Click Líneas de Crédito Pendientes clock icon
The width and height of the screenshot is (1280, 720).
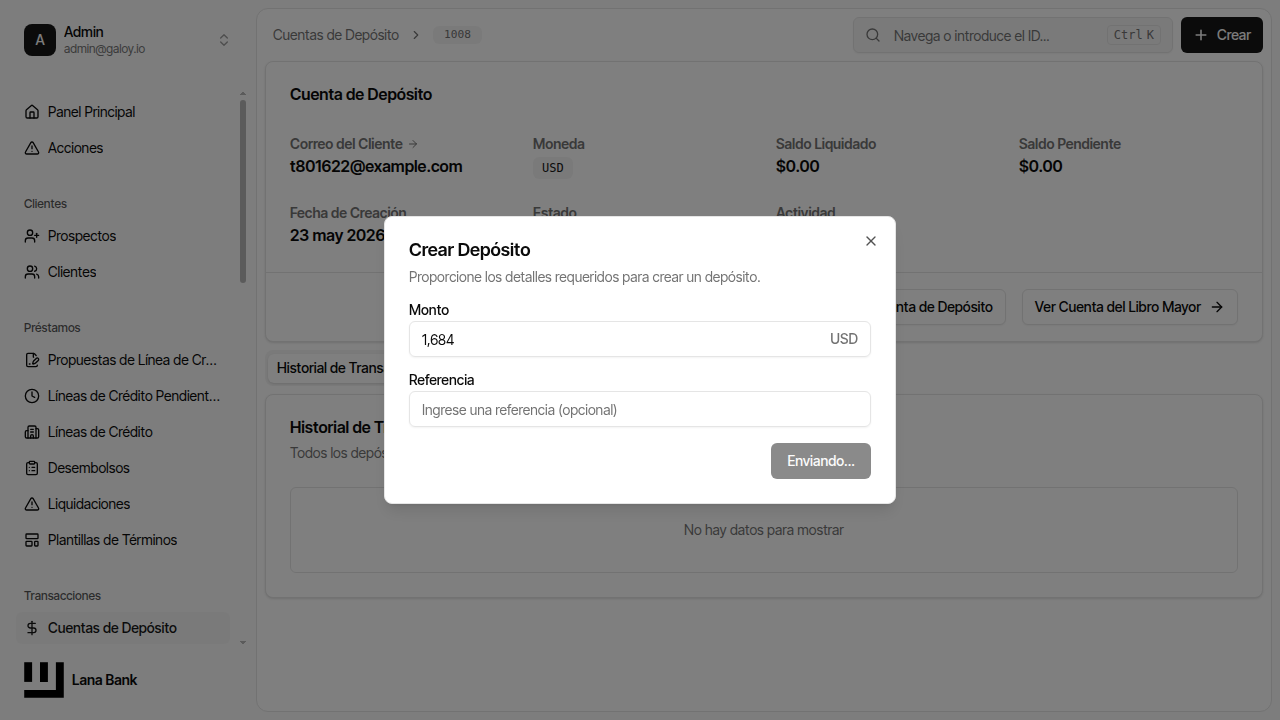pyautogui.click(x=32, y=396)
